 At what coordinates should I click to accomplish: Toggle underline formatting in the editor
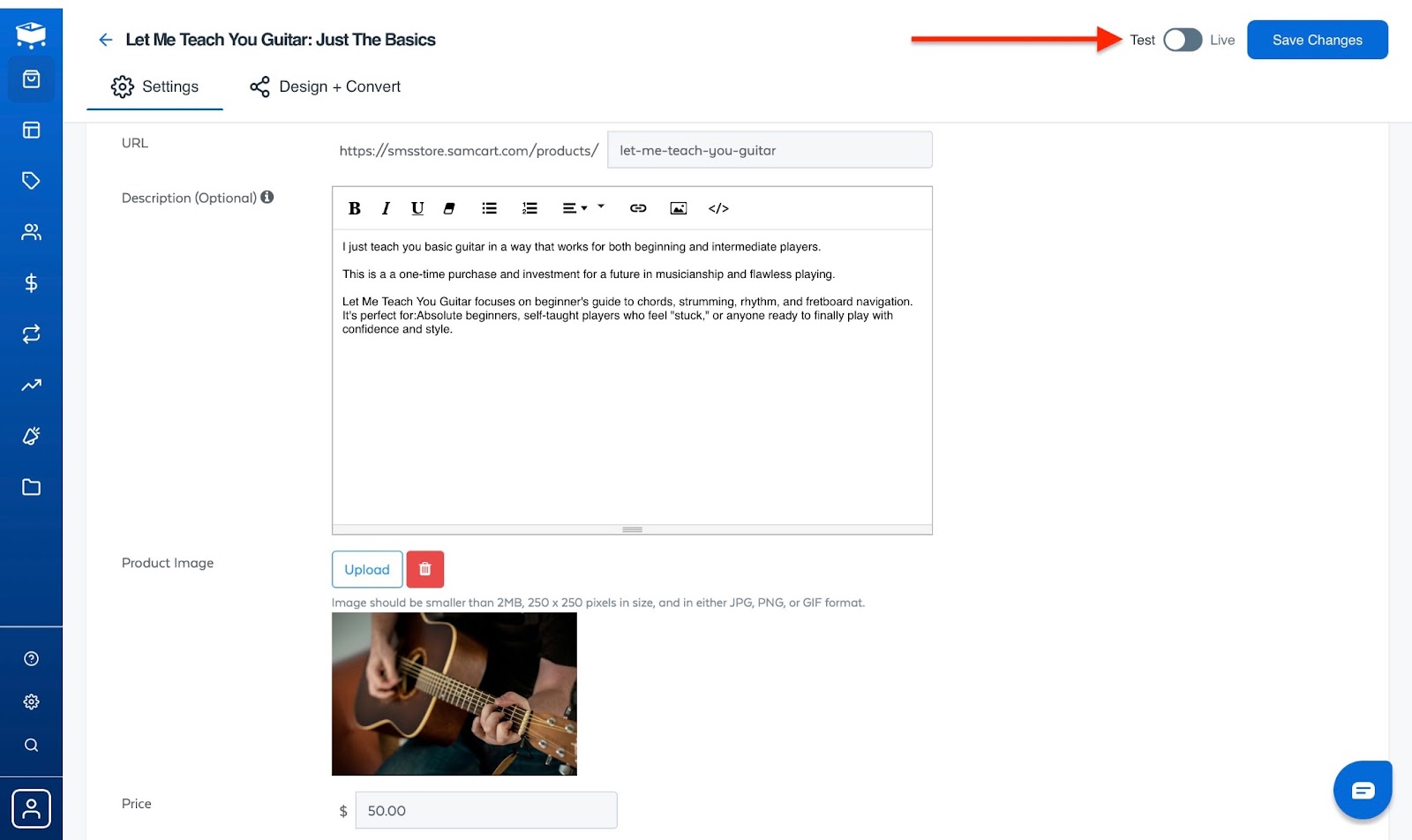417,208
